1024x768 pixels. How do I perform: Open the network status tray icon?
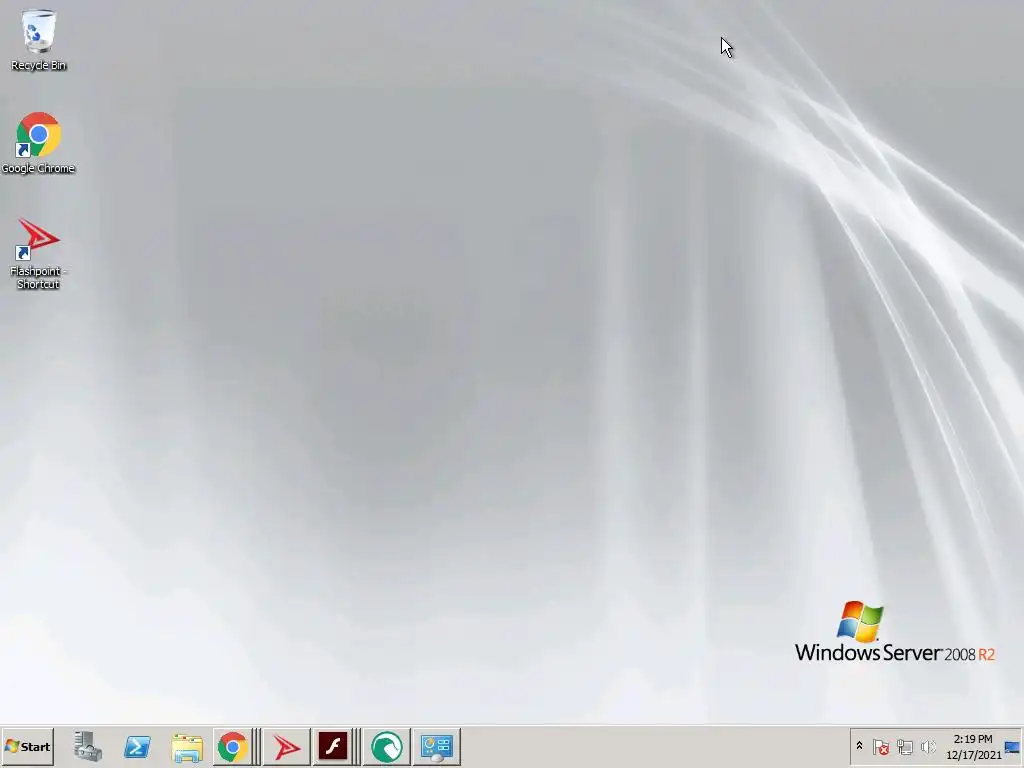904,746
